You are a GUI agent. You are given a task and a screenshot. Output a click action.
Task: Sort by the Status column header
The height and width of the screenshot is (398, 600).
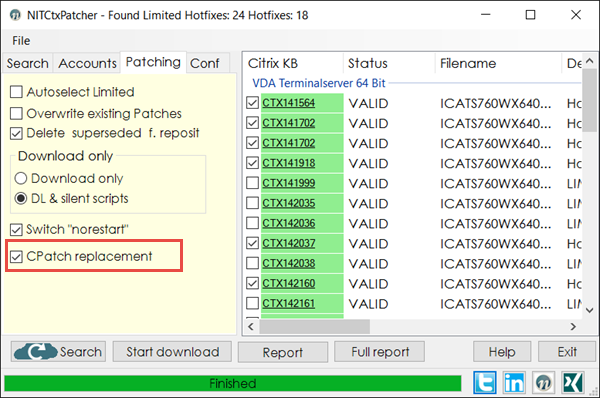pos(389,63)
